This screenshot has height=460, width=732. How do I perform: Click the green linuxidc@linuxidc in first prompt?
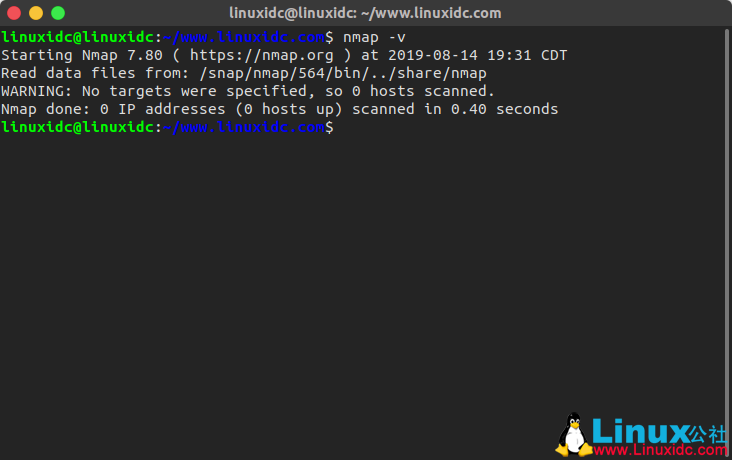78,37
